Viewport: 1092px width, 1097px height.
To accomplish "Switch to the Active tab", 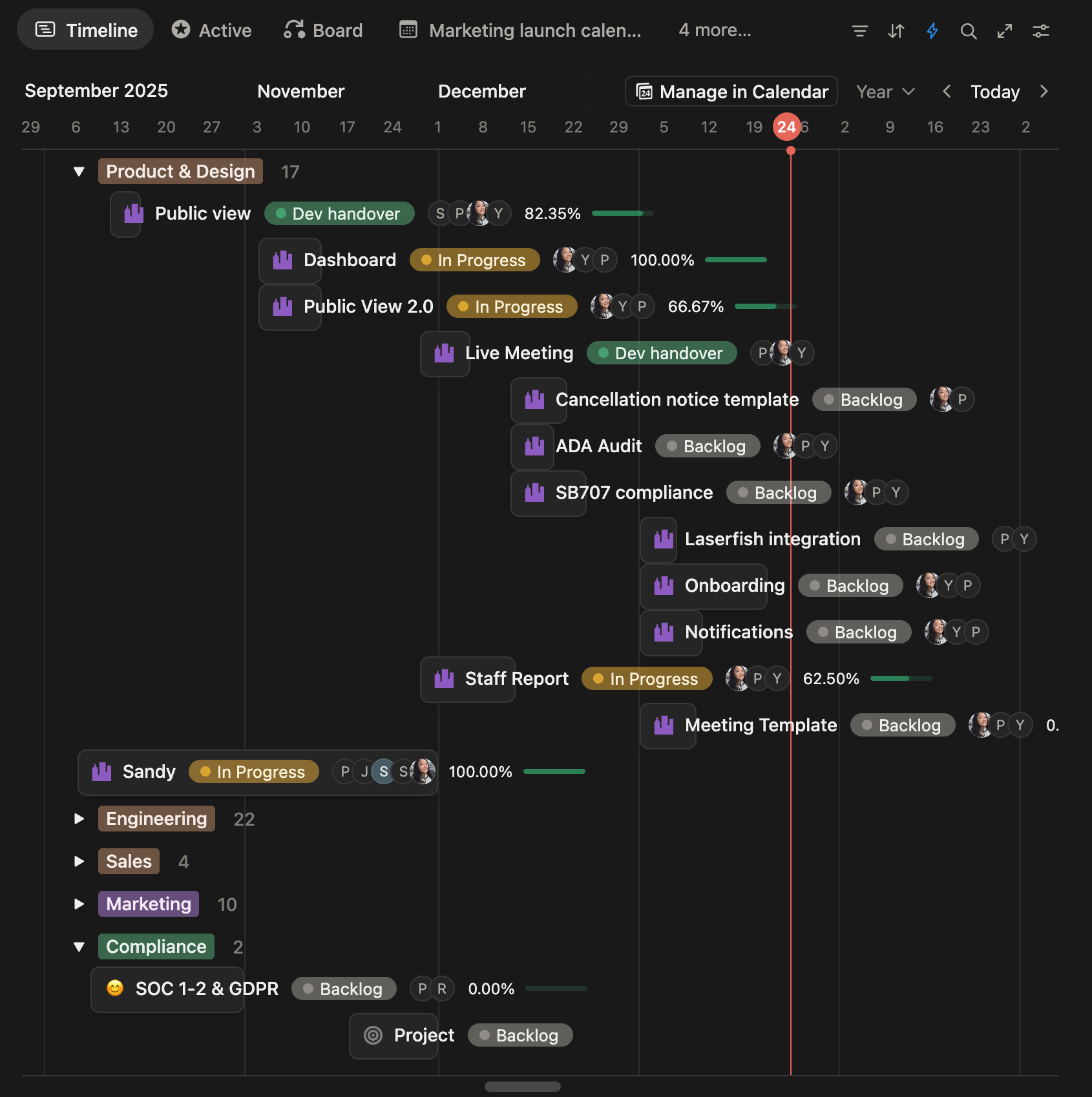I will tap(212, 30).
